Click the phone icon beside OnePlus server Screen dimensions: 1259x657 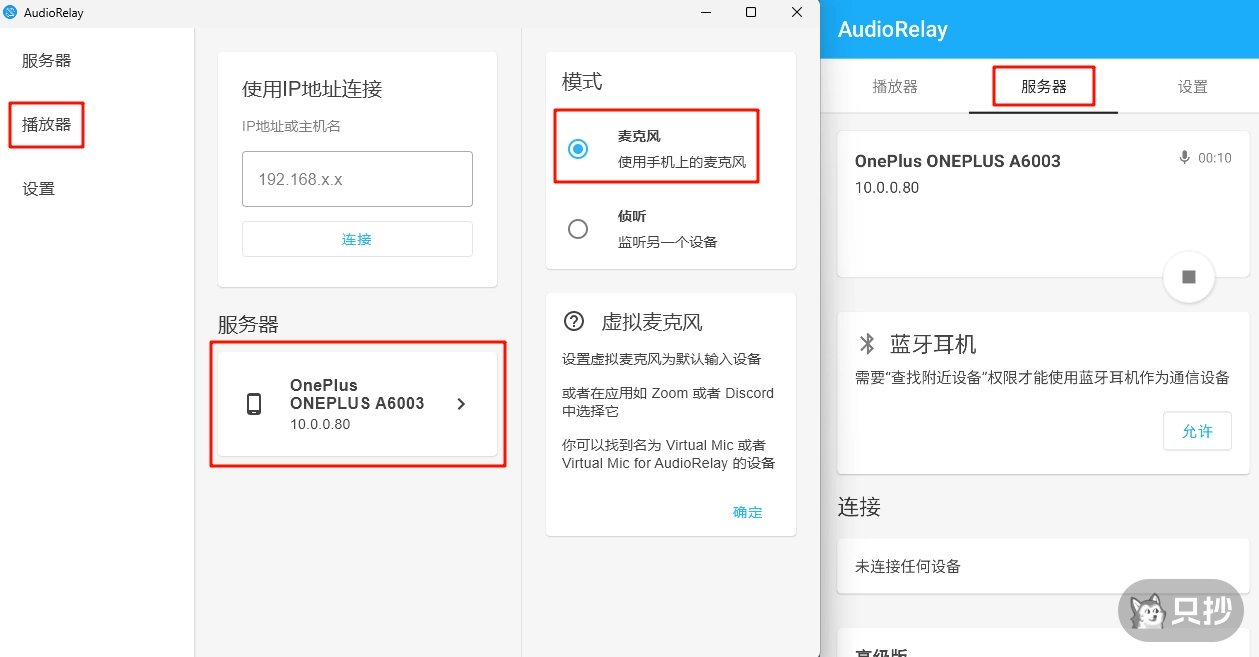point(254,404)
